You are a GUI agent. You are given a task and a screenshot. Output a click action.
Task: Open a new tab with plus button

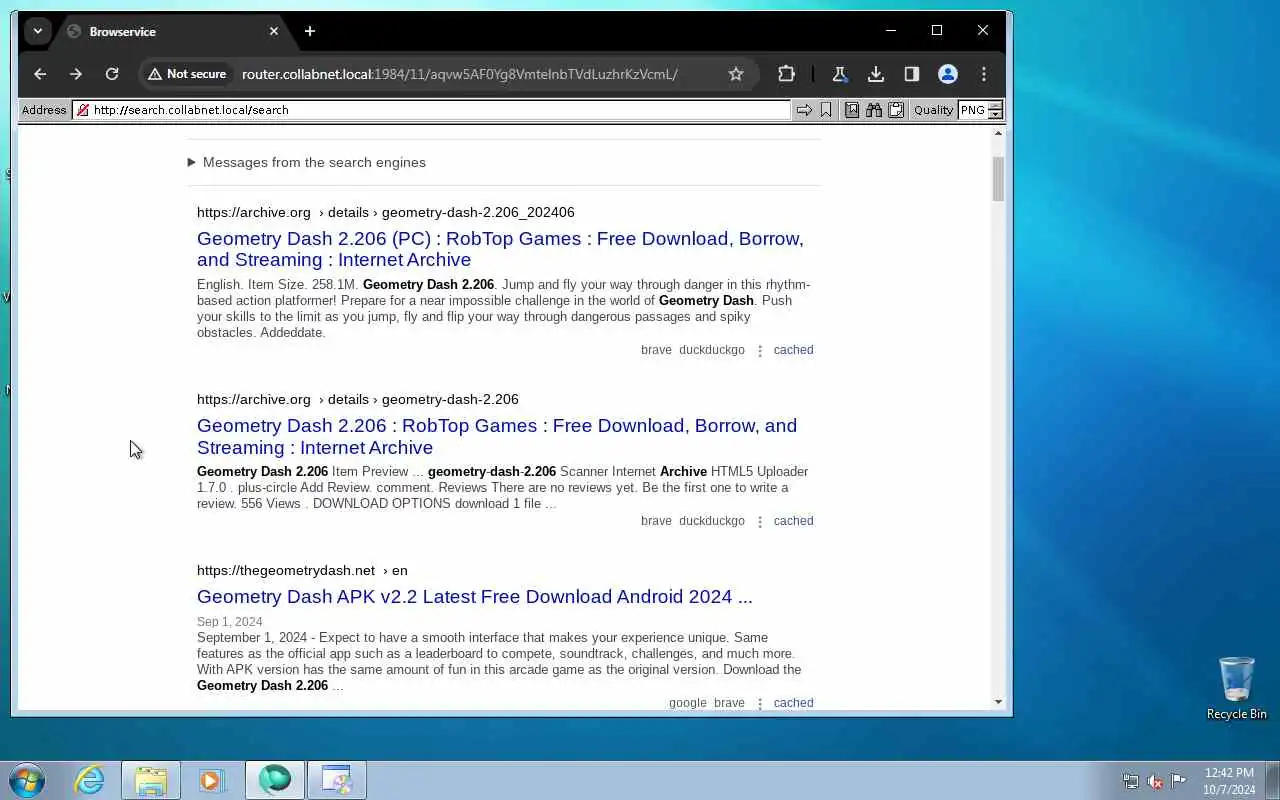click(x=310, y=31)
